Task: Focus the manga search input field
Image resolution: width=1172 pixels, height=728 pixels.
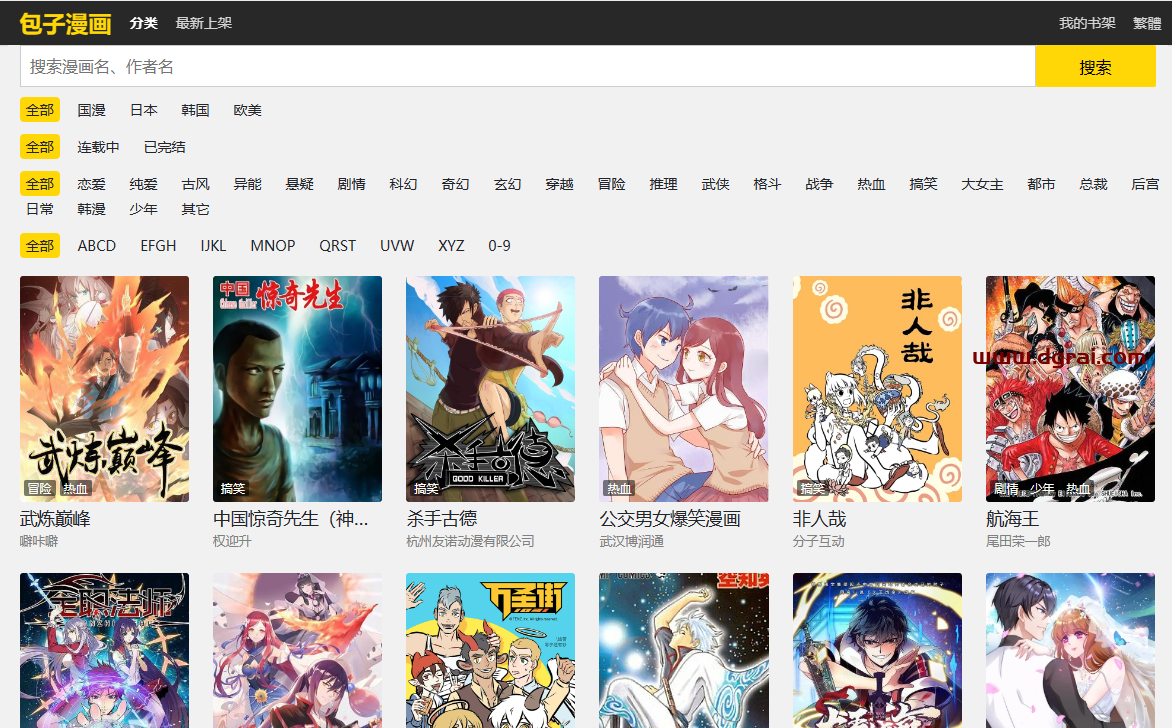Action: (x=528, y=67)
